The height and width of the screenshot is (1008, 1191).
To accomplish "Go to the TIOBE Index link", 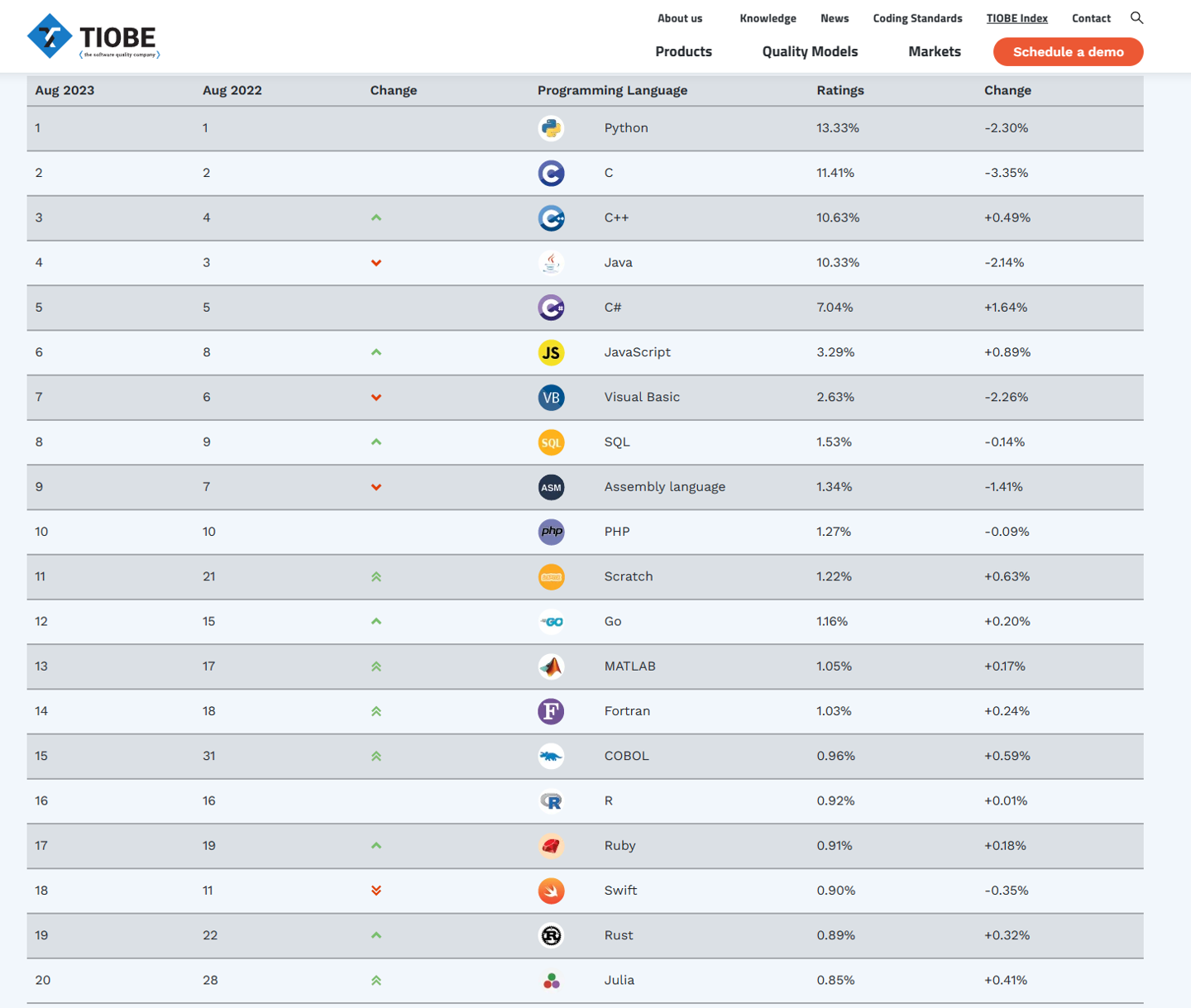I will point(1016,18).
